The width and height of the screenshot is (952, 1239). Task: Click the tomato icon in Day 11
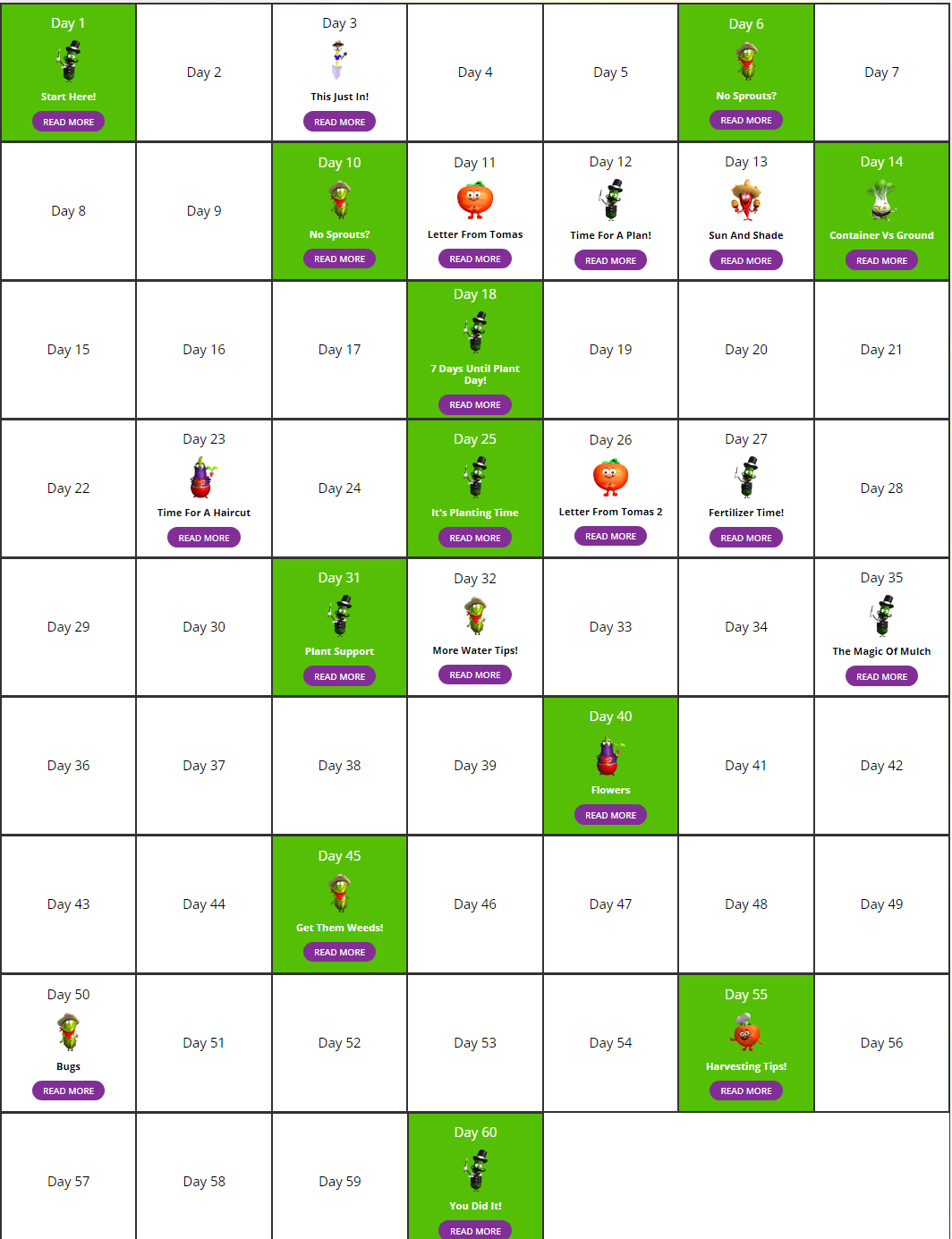click(x=475, y=199)
